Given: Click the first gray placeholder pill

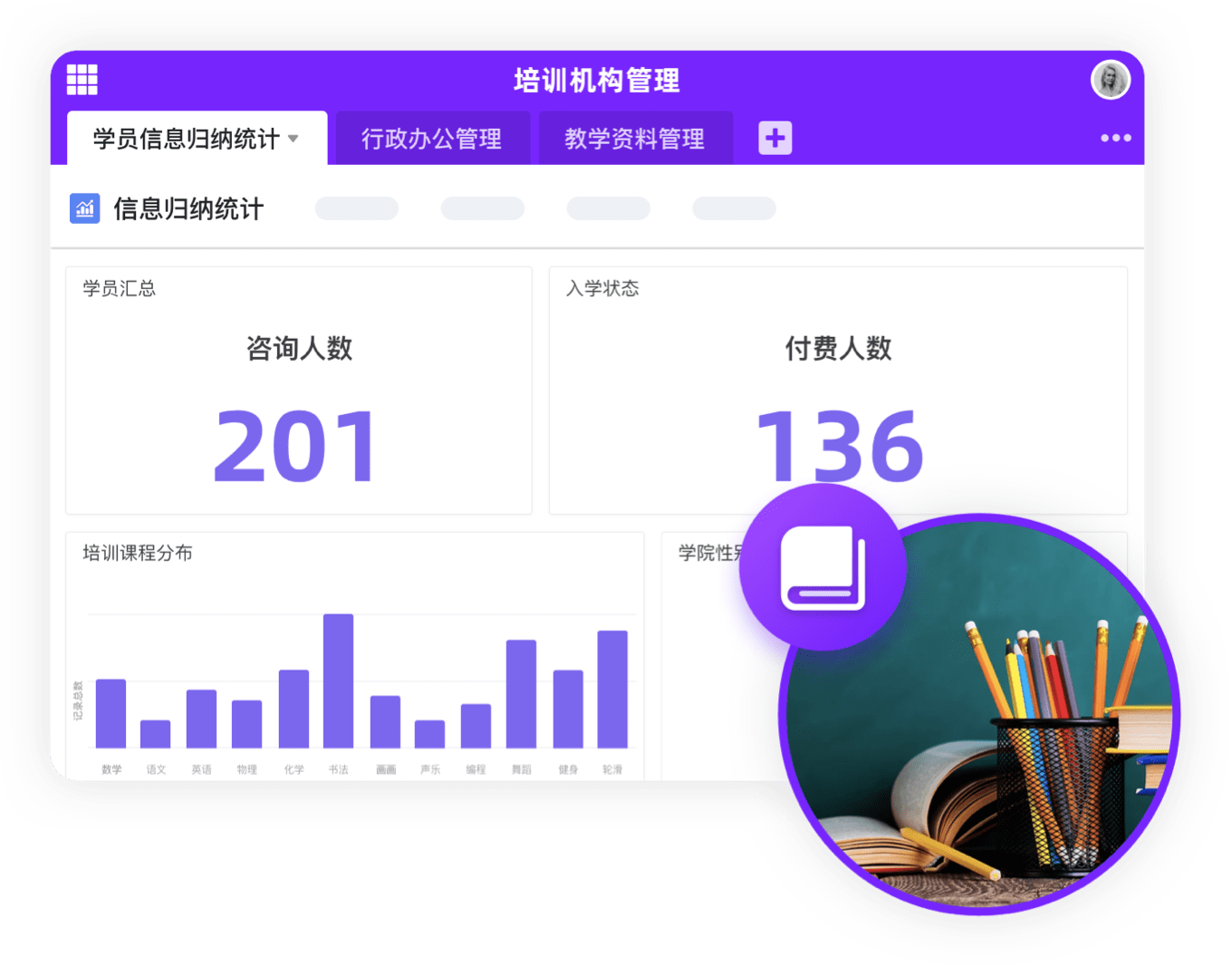Looking at the screenshot, I should coord(356,208).
